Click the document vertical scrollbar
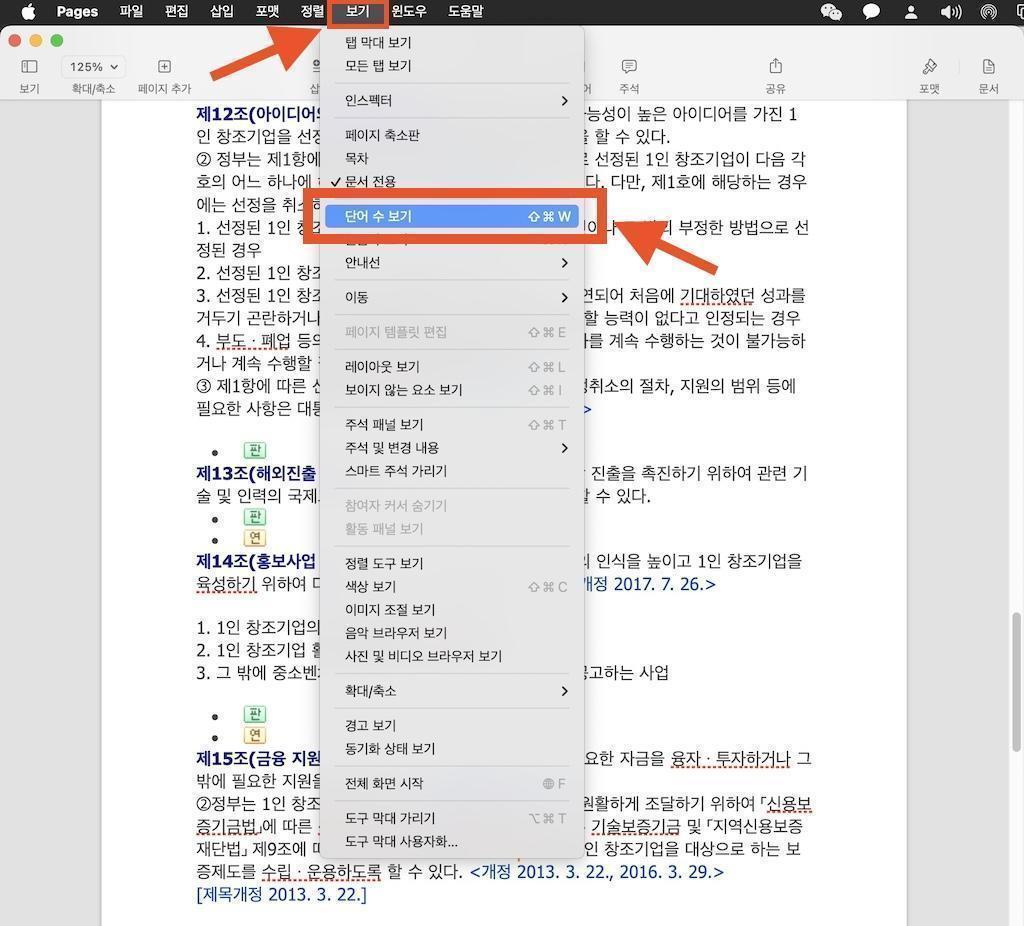1024x926 pixels. click(x=1016, y=682)
